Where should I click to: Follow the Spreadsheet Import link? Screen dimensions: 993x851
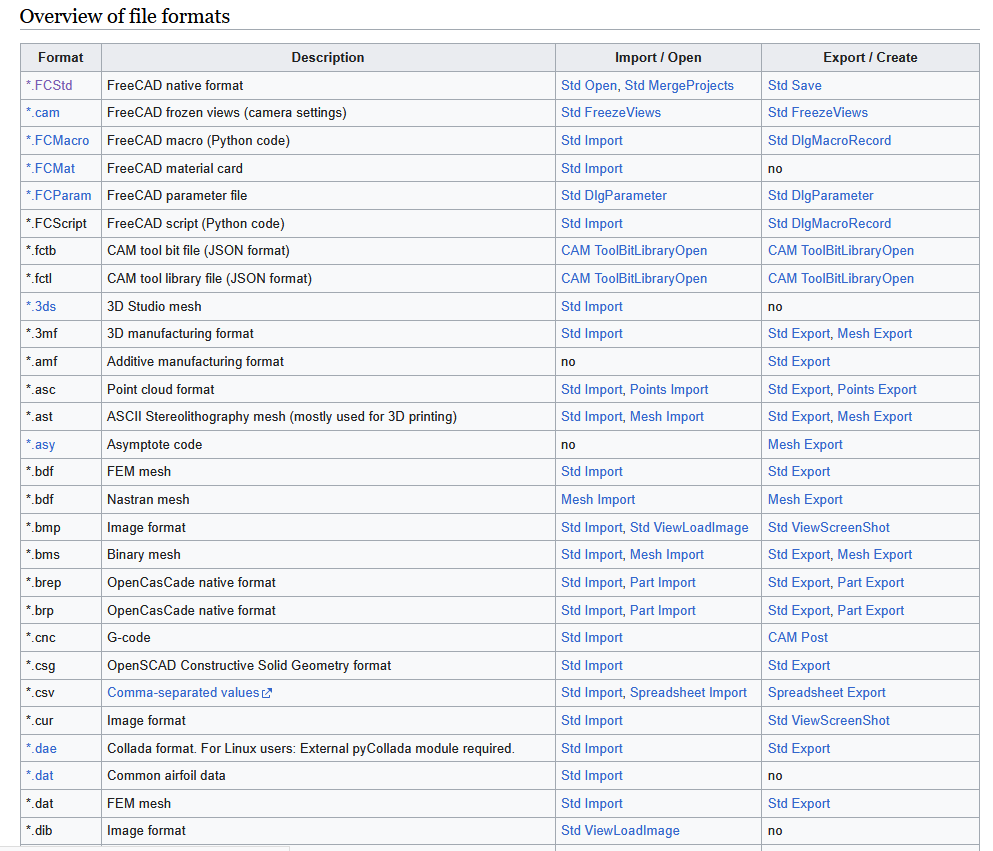pos(688,693)
